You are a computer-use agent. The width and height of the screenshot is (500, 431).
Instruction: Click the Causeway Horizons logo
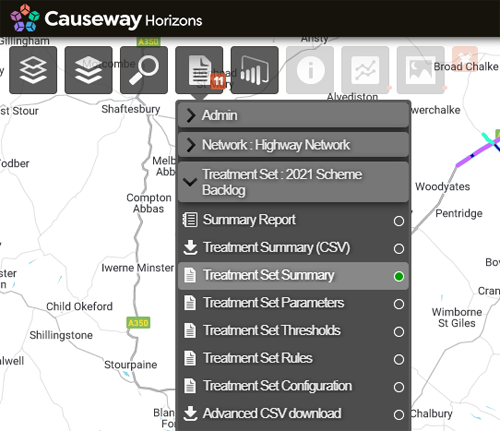point(106,18)
